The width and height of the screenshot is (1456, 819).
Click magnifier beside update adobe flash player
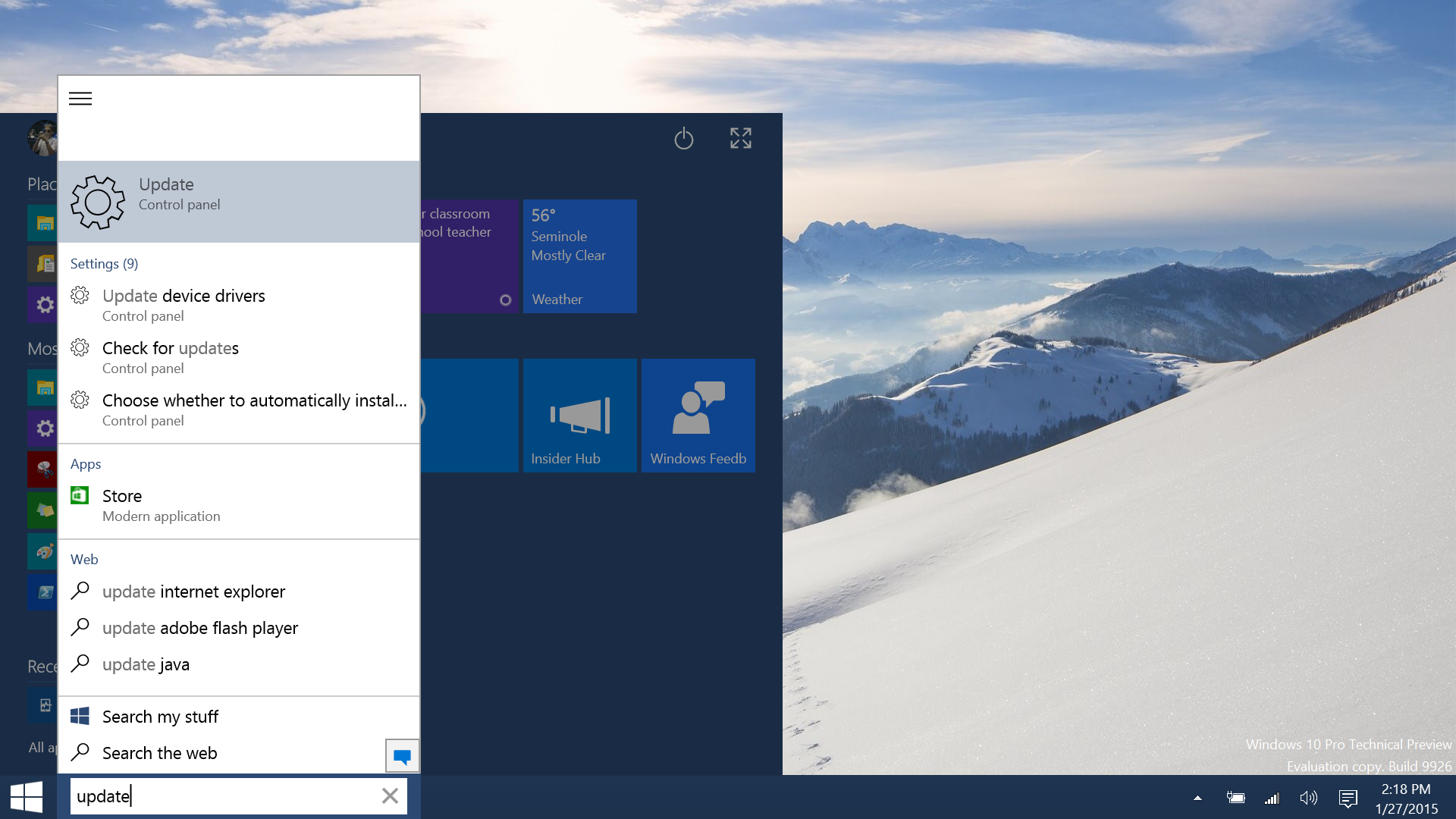point(80,627)
